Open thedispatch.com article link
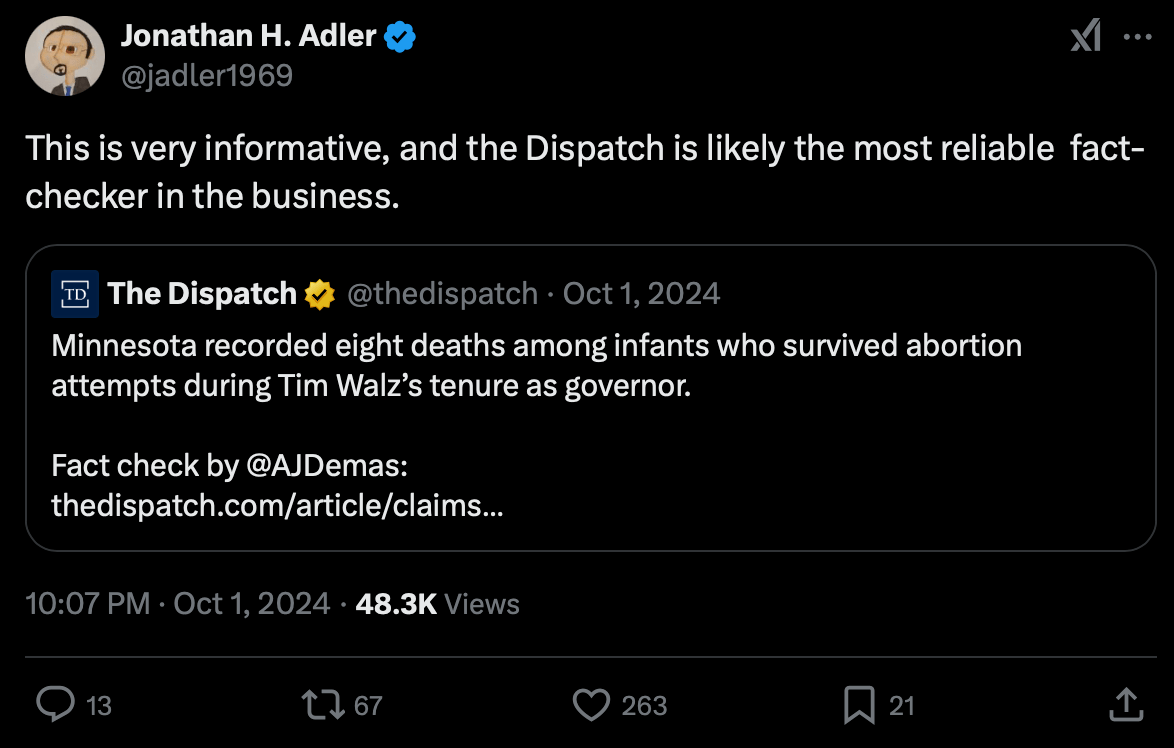The image size is (1174, 748). point(277,505)
